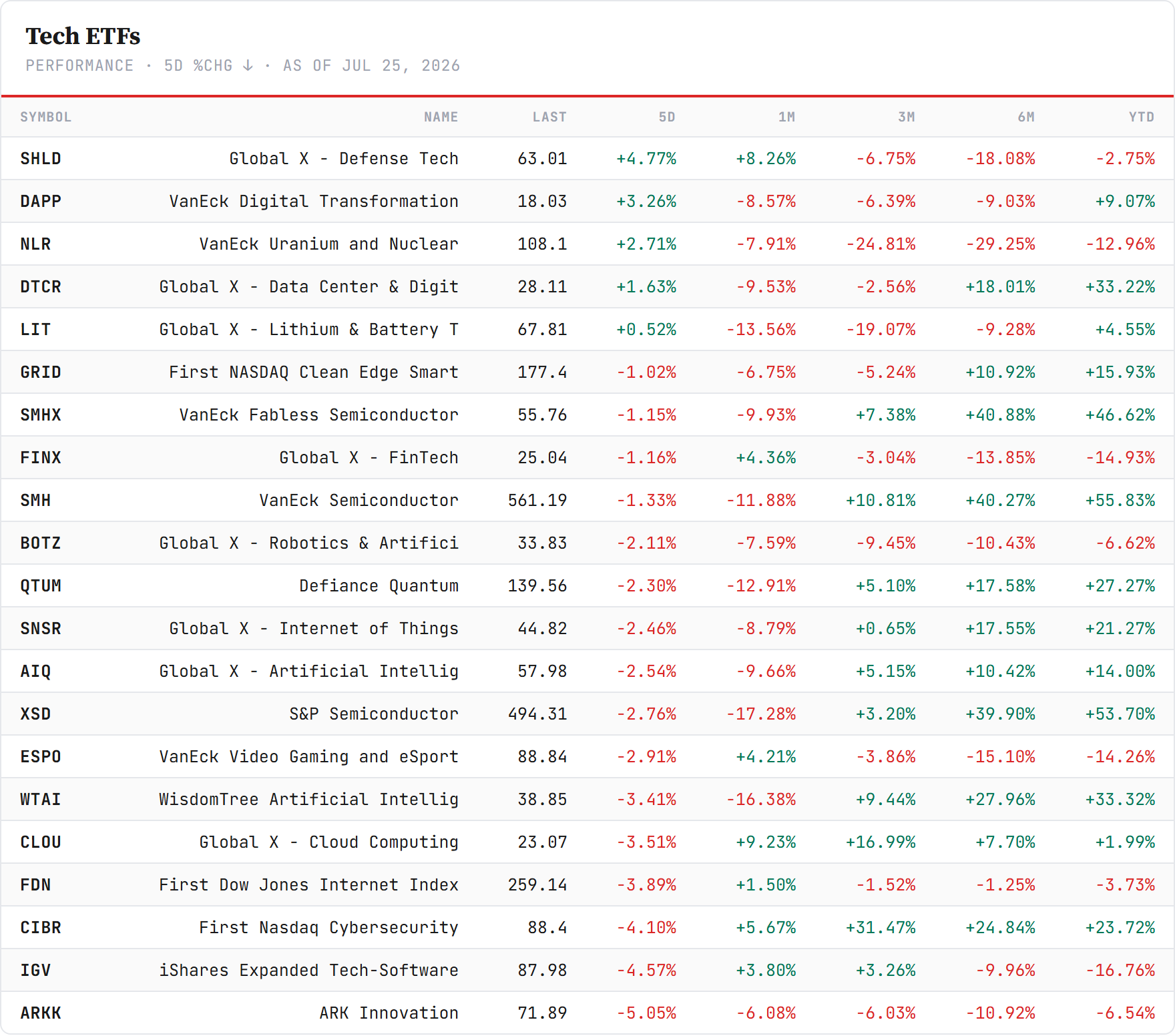1175x1036 pixels.
Task: Select the name 'First Dow Jones Internet Index'
Action: 309,885
